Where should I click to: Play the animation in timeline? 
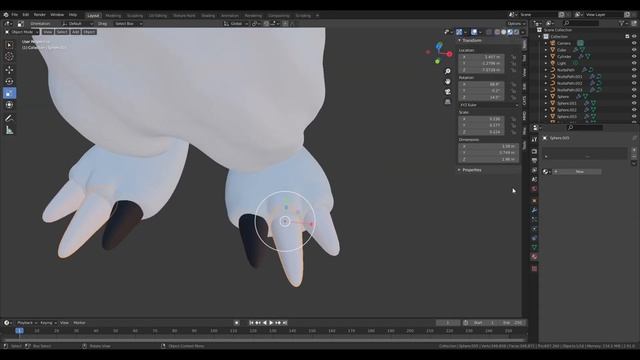coord(271,323)
